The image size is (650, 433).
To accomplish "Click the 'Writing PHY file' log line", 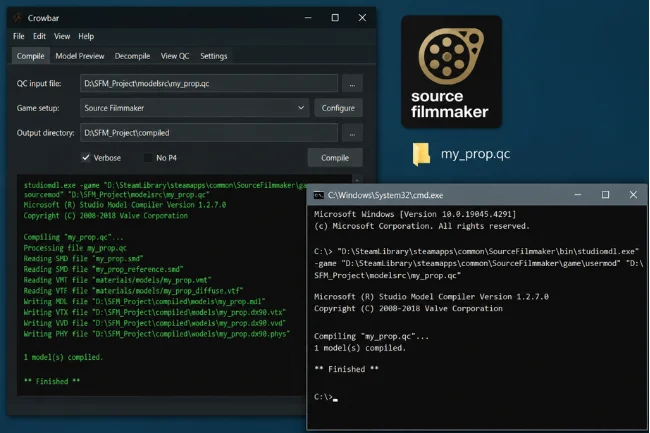I will coord(156,334).
